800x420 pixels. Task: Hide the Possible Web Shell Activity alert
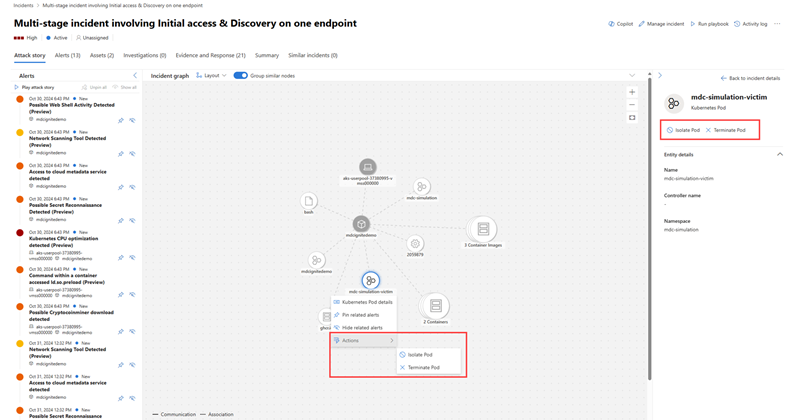click(132, 120)
